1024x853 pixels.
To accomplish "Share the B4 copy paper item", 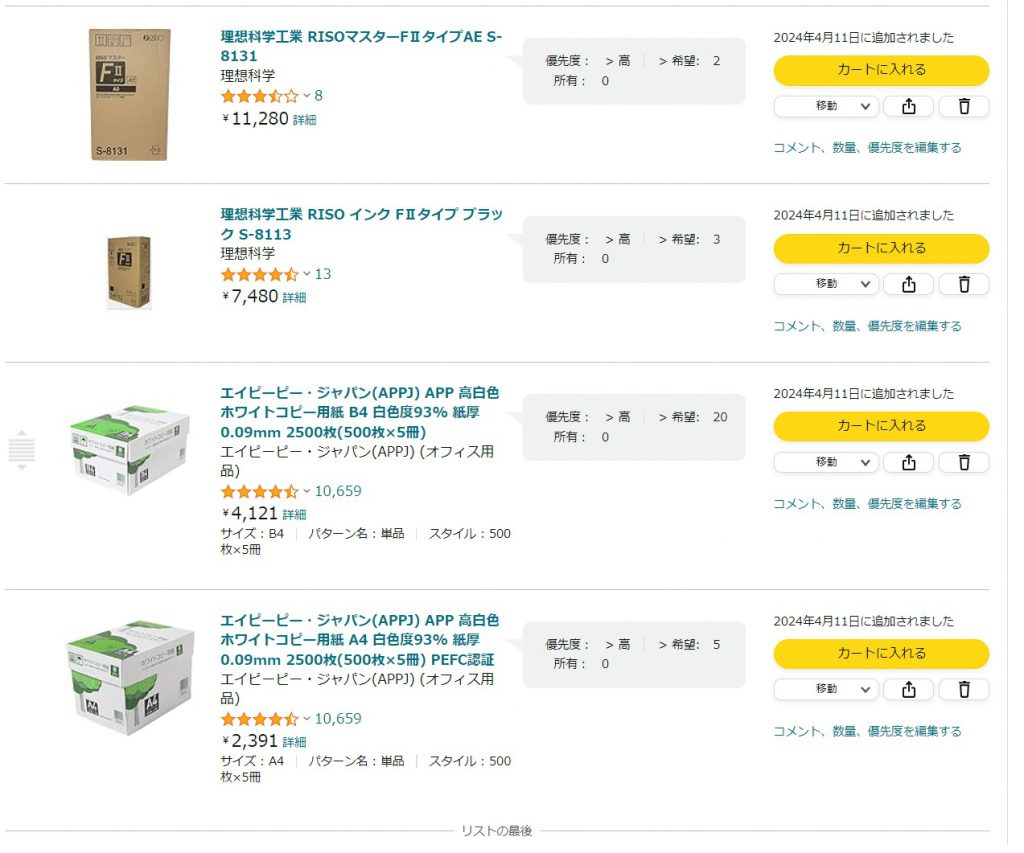I will [908, 462].
